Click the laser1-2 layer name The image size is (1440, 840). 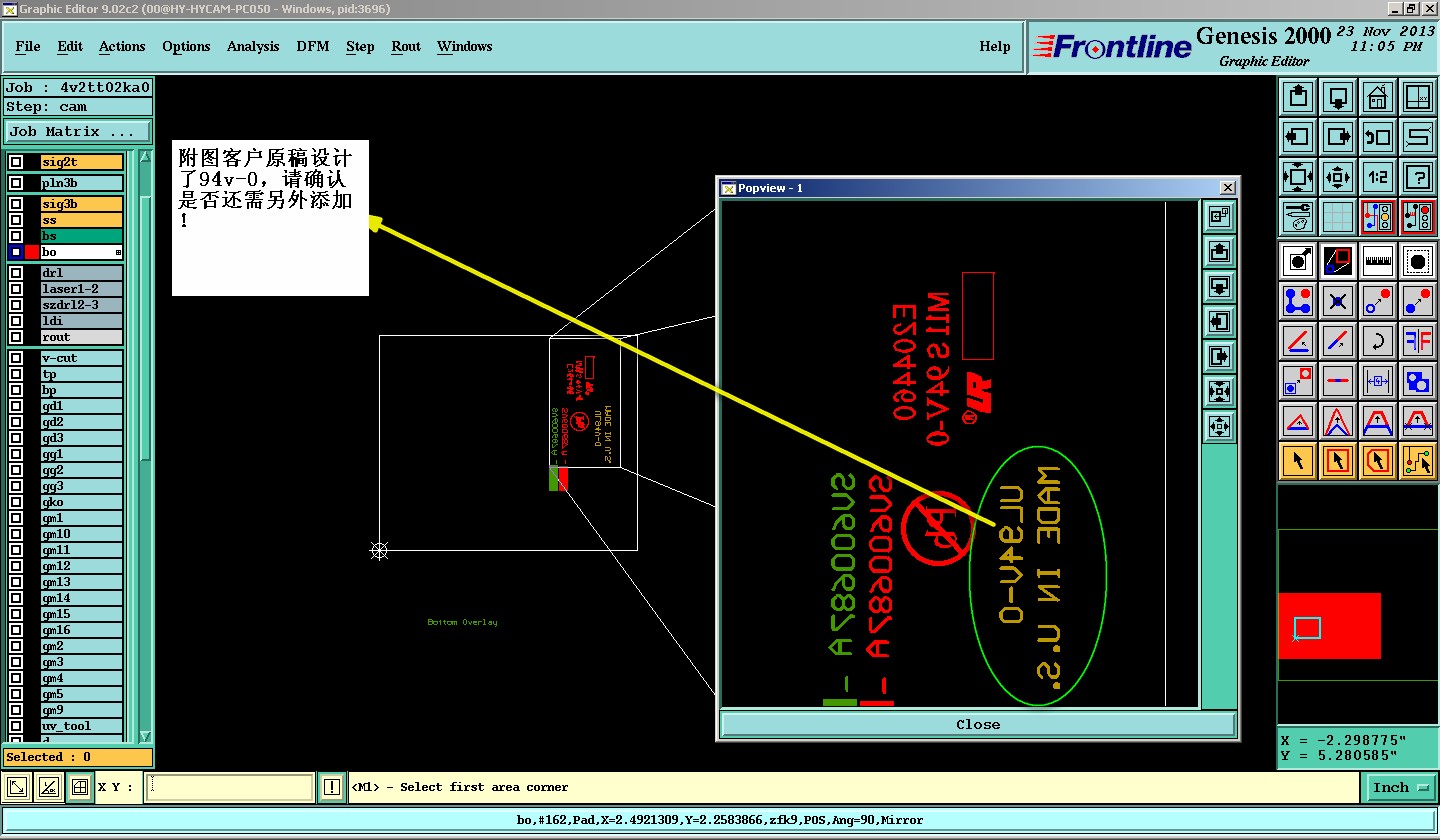click(82, 289)
